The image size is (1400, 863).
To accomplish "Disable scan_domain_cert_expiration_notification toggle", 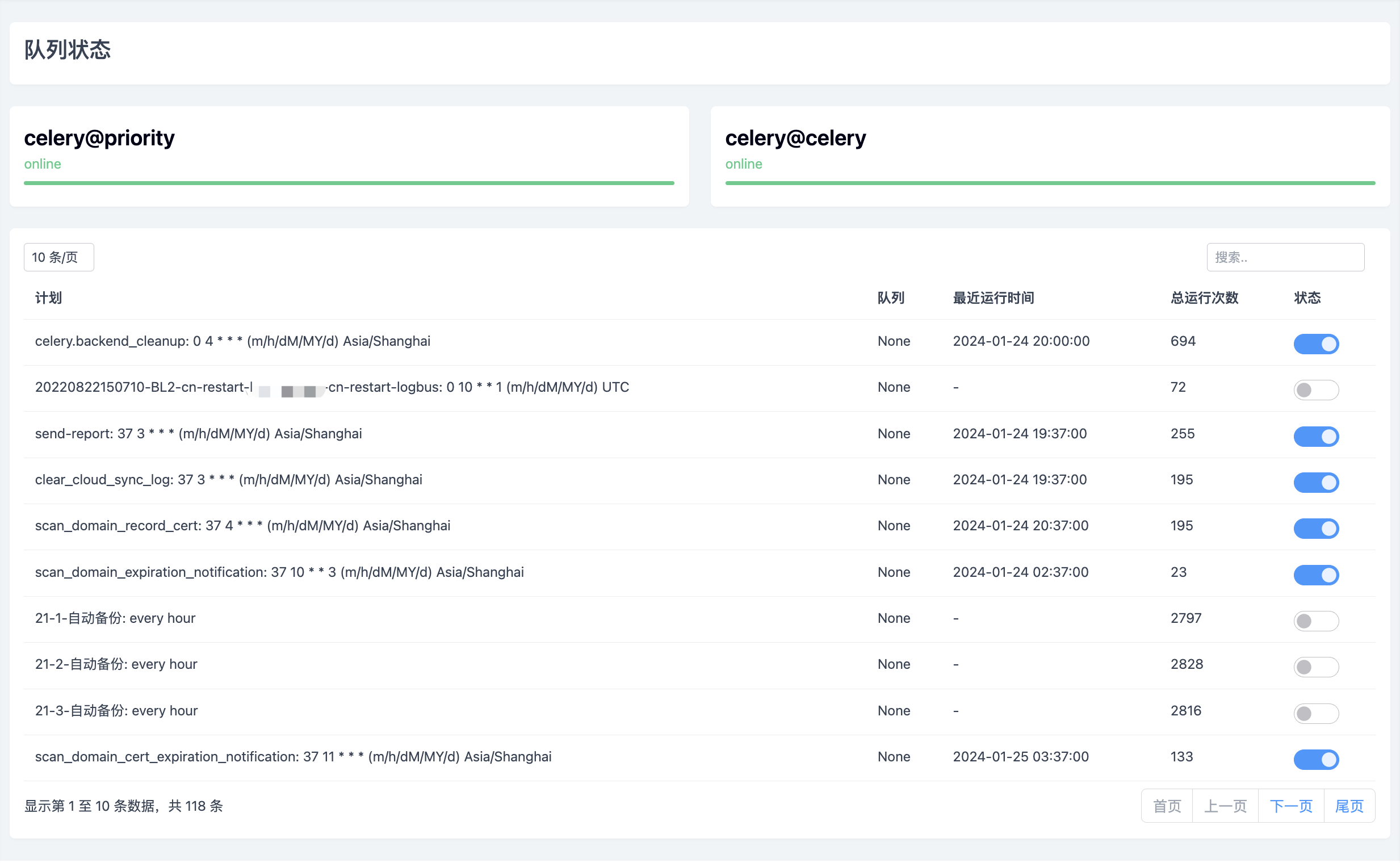I will (1315, 759).
